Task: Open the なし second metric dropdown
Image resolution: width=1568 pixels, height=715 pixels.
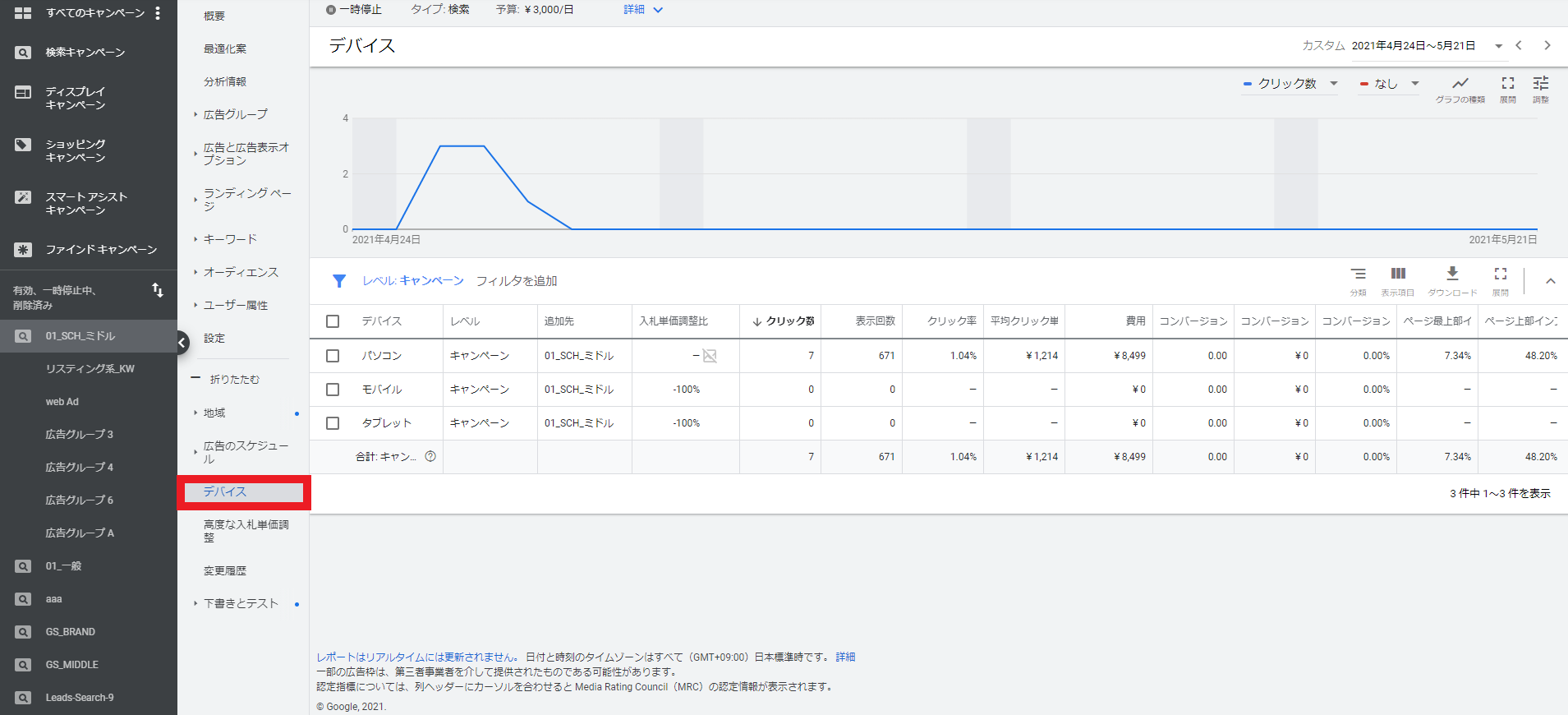Action: (1389, 84)
